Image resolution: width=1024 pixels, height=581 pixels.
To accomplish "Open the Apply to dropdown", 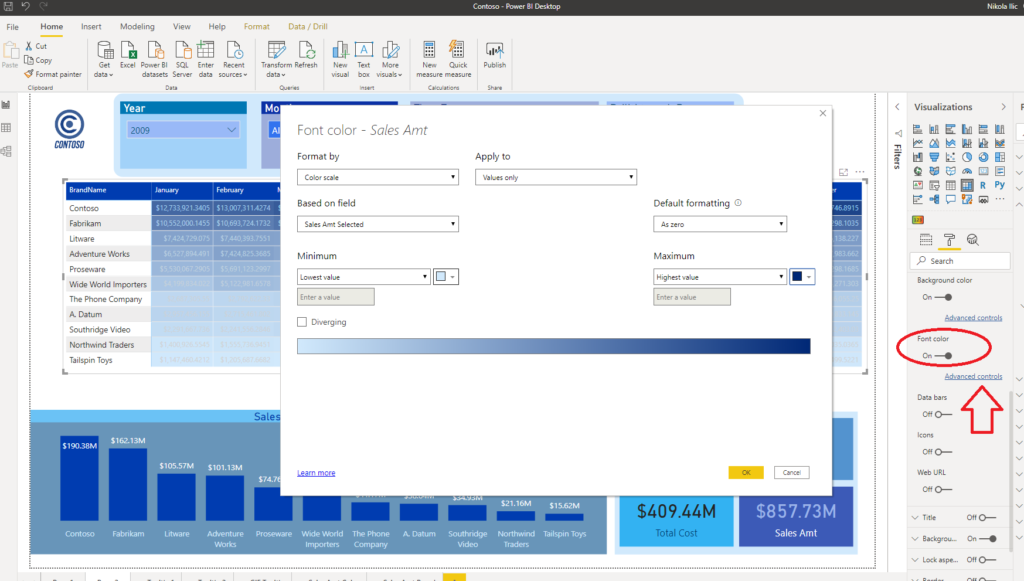I will tap(556, 177).
